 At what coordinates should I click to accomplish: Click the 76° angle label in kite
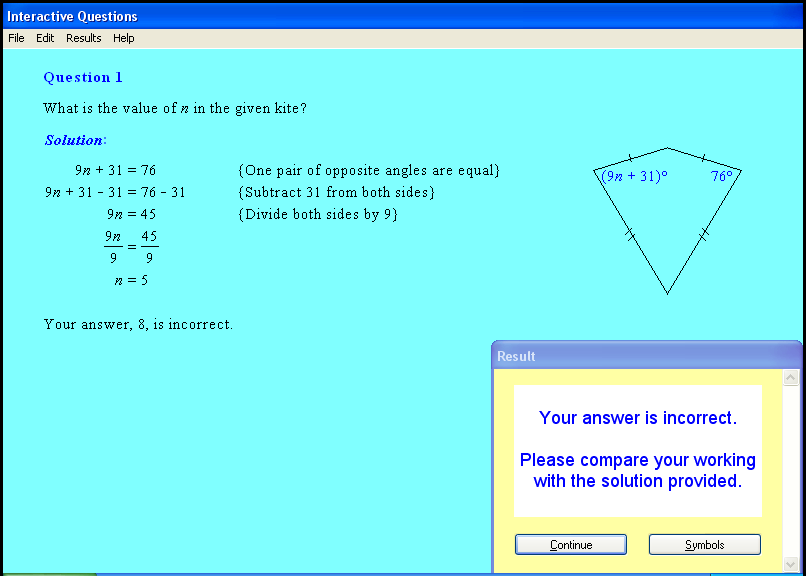point(722,176)
